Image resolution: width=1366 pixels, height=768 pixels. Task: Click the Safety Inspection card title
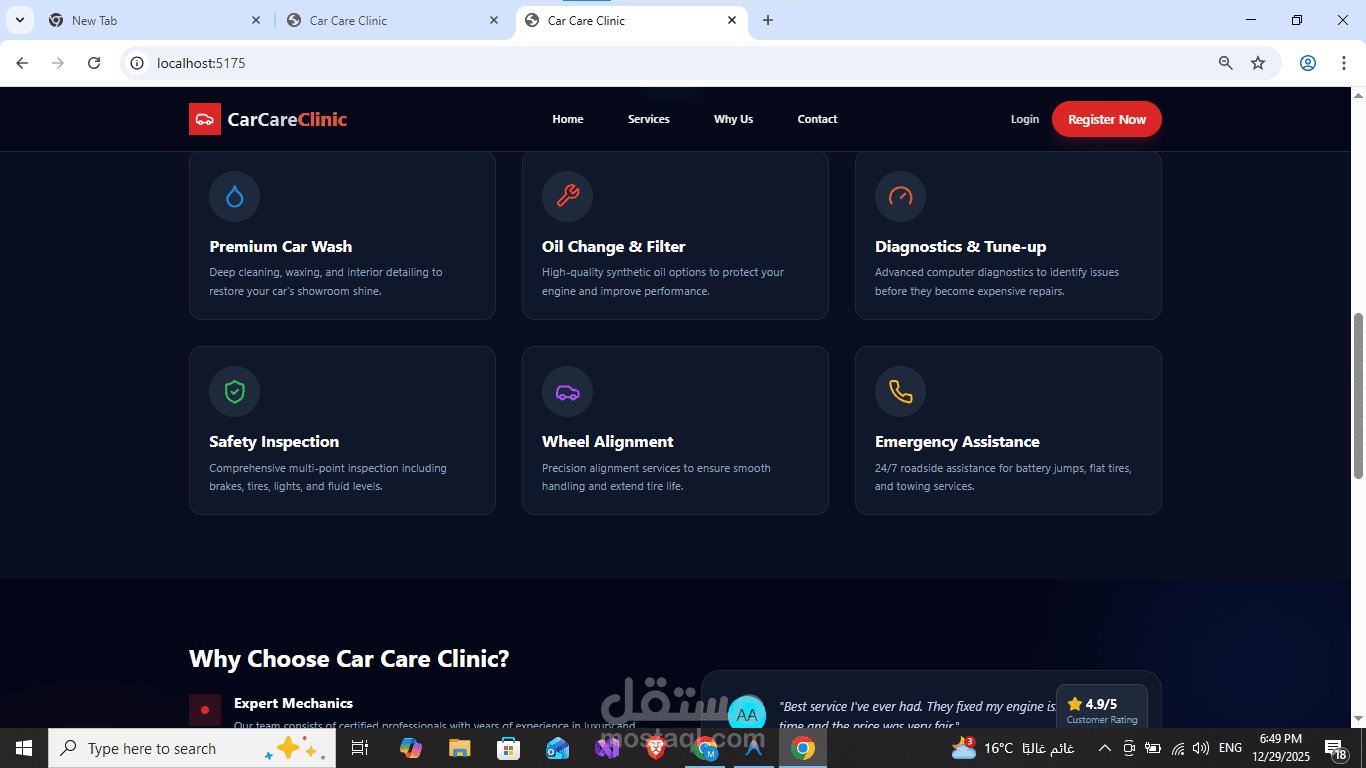point(274,442)
